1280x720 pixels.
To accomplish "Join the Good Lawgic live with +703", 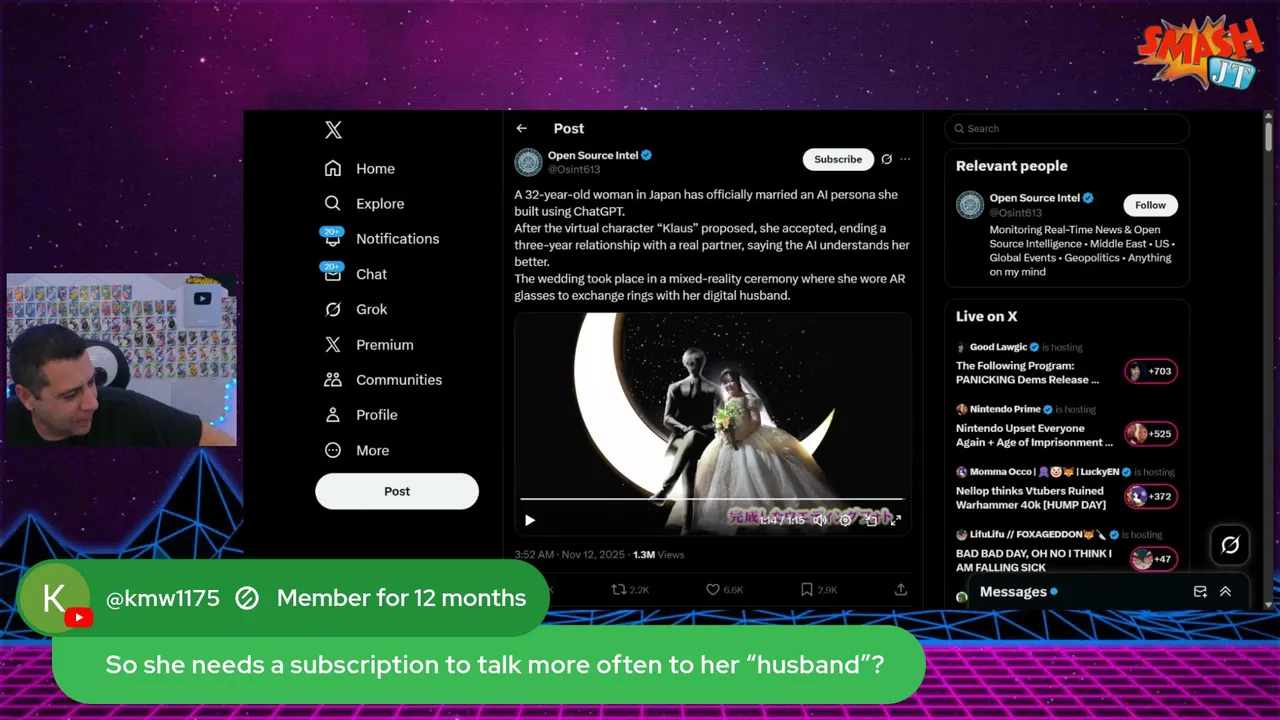I will pyautogui.click(x=1151, y=371).
